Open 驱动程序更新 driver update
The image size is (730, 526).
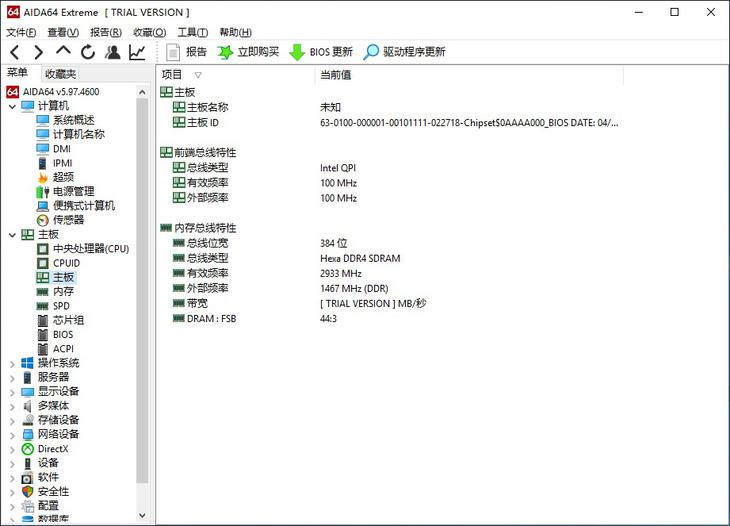[404, 52]
